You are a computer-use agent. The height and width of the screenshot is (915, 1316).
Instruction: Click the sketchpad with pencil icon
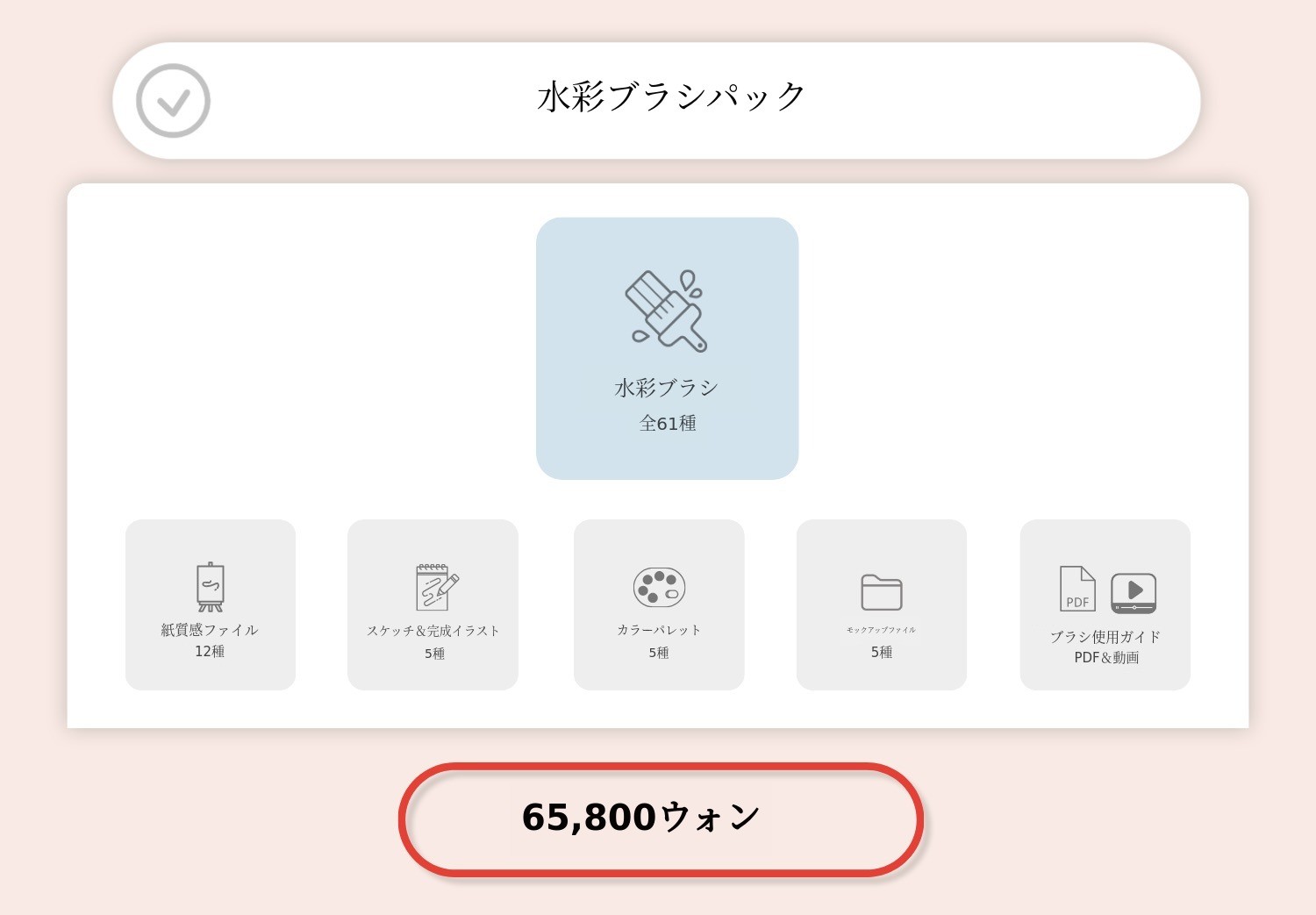pyautogui.click(x=436, y=587)
